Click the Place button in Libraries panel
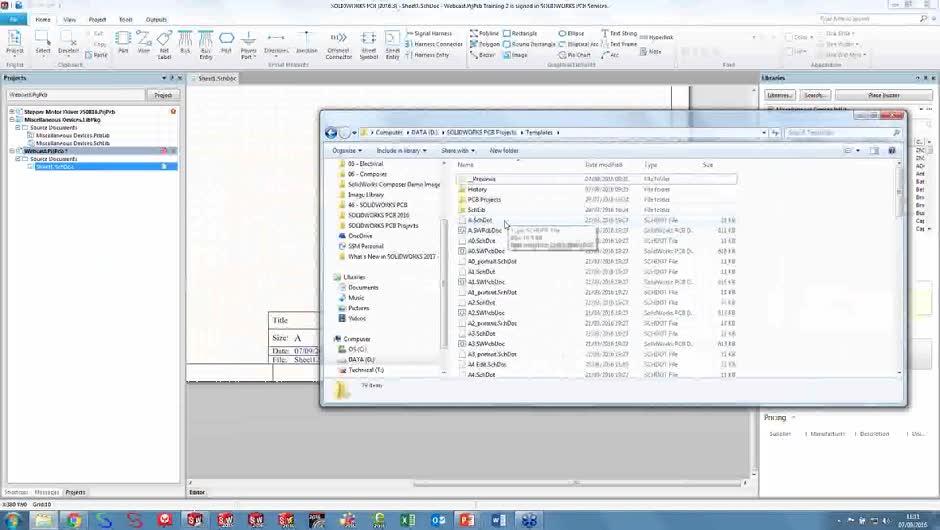 click(884, 95)
